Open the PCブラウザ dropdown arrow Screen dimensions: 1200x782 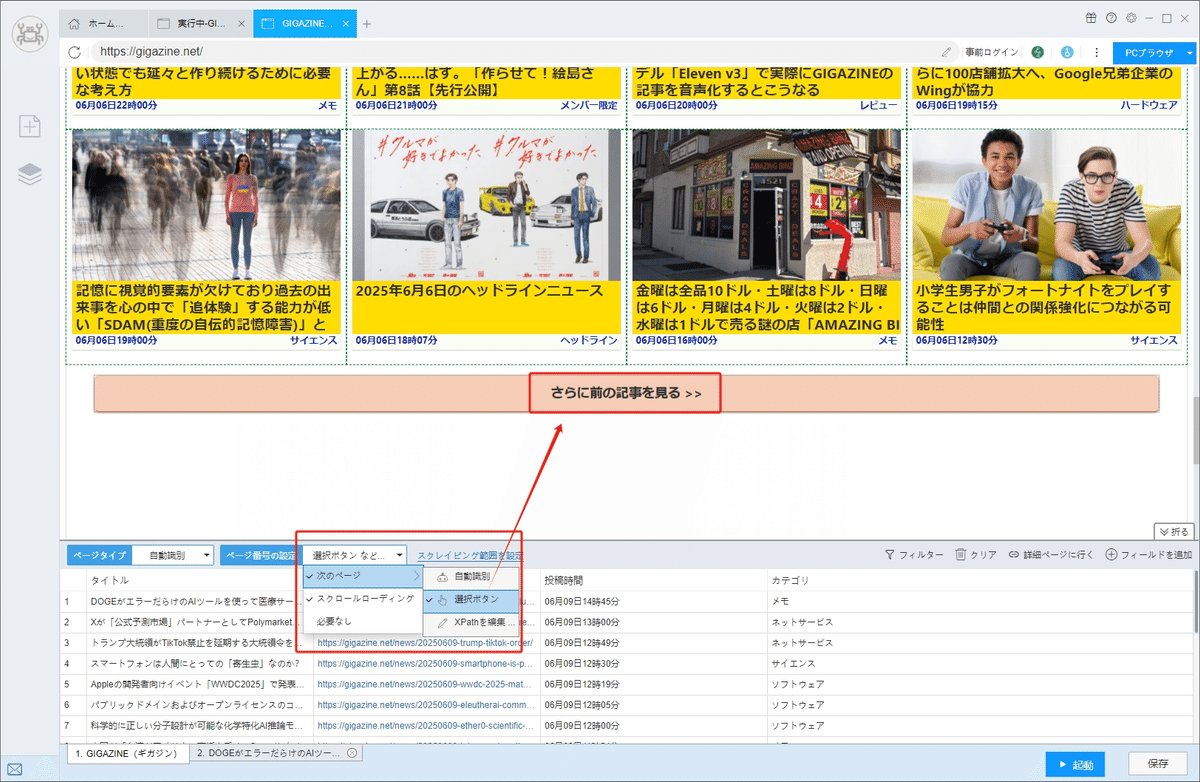coord(1190,52)
